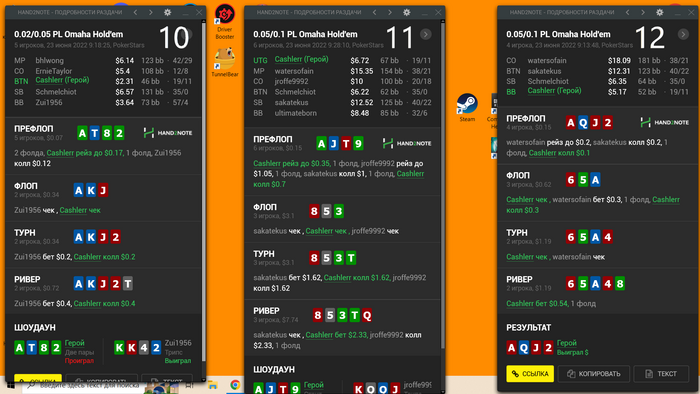Click next arrow in hand 12 window titlebar
The image size is (700, 394).
click(643, 12)
